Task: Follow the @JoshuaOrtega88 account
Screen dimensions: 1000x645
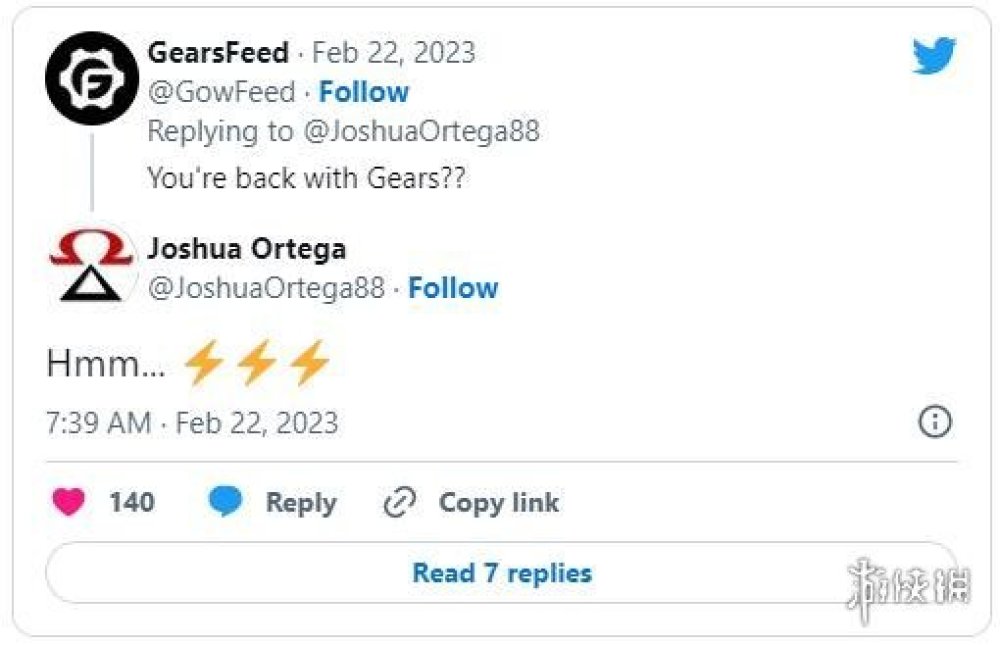Action: 453,288
